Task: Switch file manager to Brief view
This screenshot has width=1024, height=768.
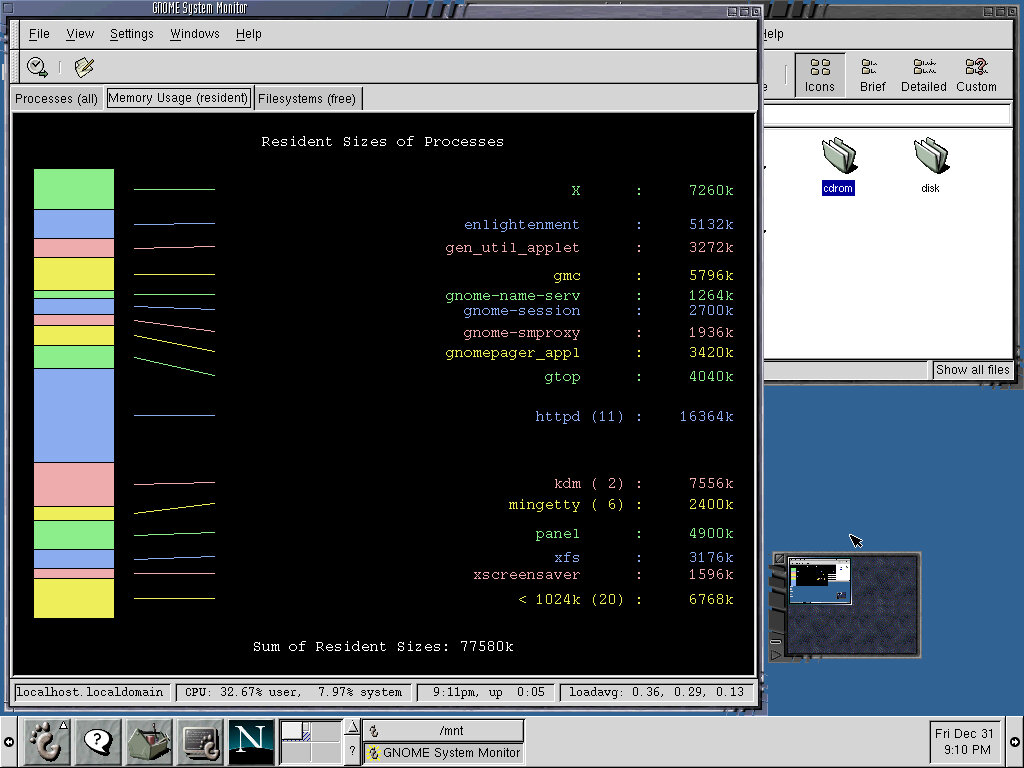Action: click(x=872, y=75)
